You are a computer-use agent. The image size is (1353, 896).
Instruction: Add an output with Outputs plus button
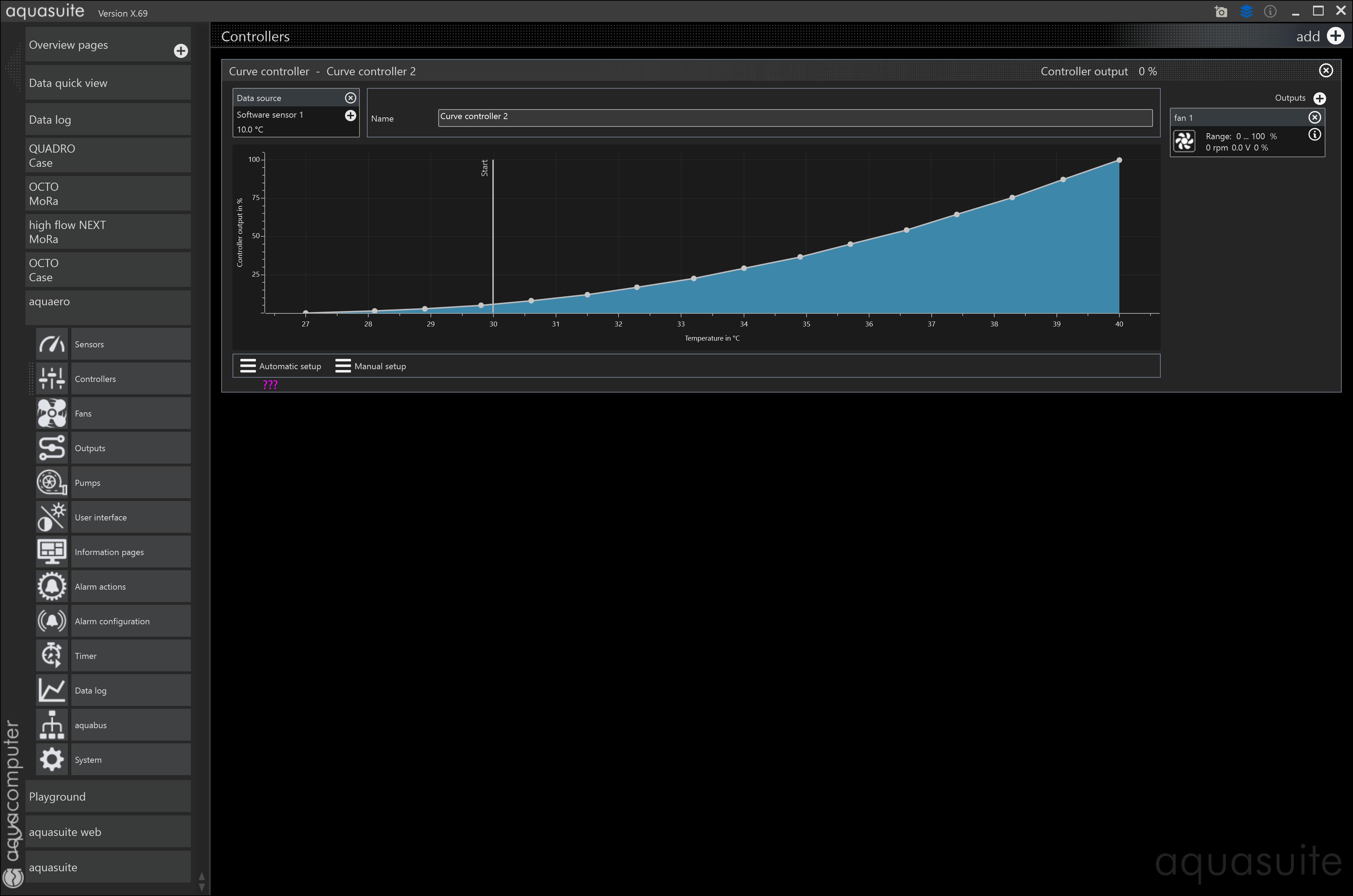pyautogui.click(x=1319, y=98)
